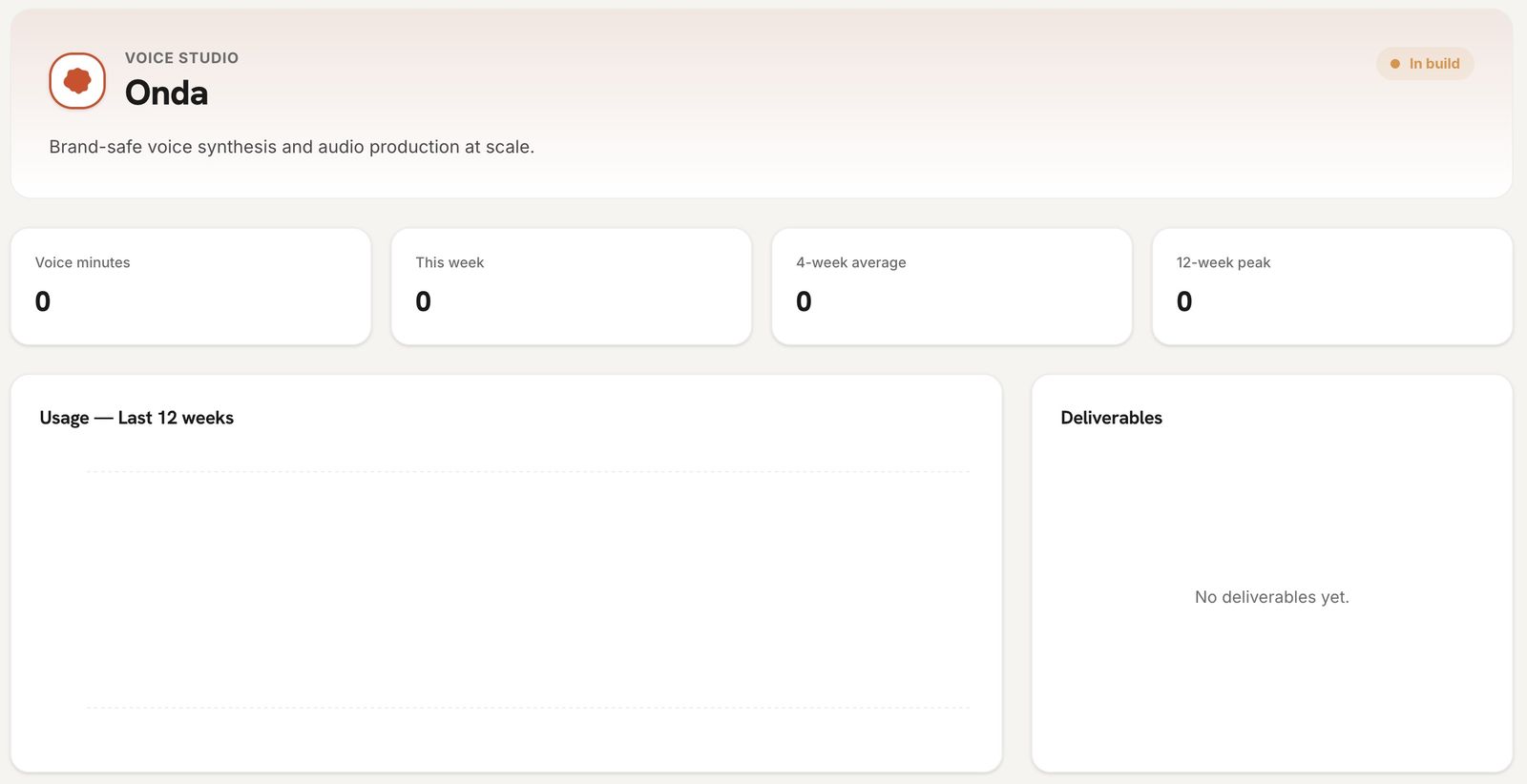The height and width of the screenshot is (784, 1527).
Task: Click the bottom dashed baseline of chart
Action: pyautogui.click(x=528, y=708)
